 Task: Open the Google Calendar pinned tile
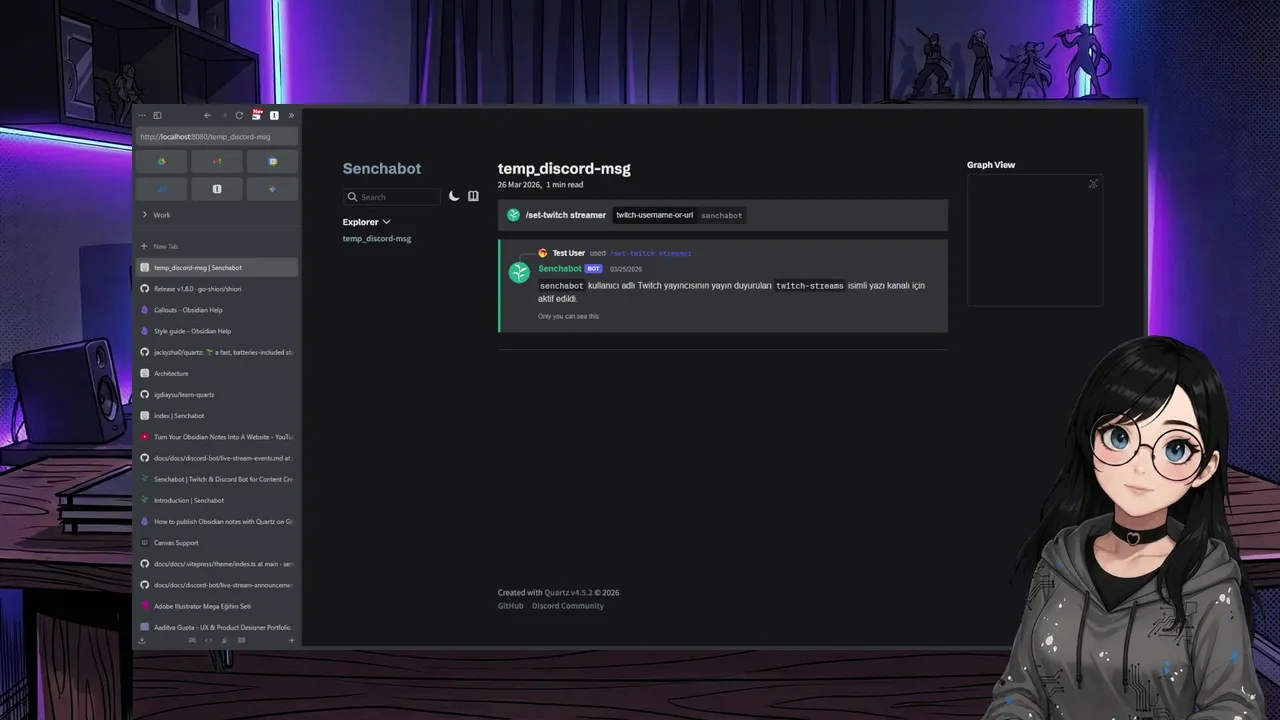coord(272,161)
